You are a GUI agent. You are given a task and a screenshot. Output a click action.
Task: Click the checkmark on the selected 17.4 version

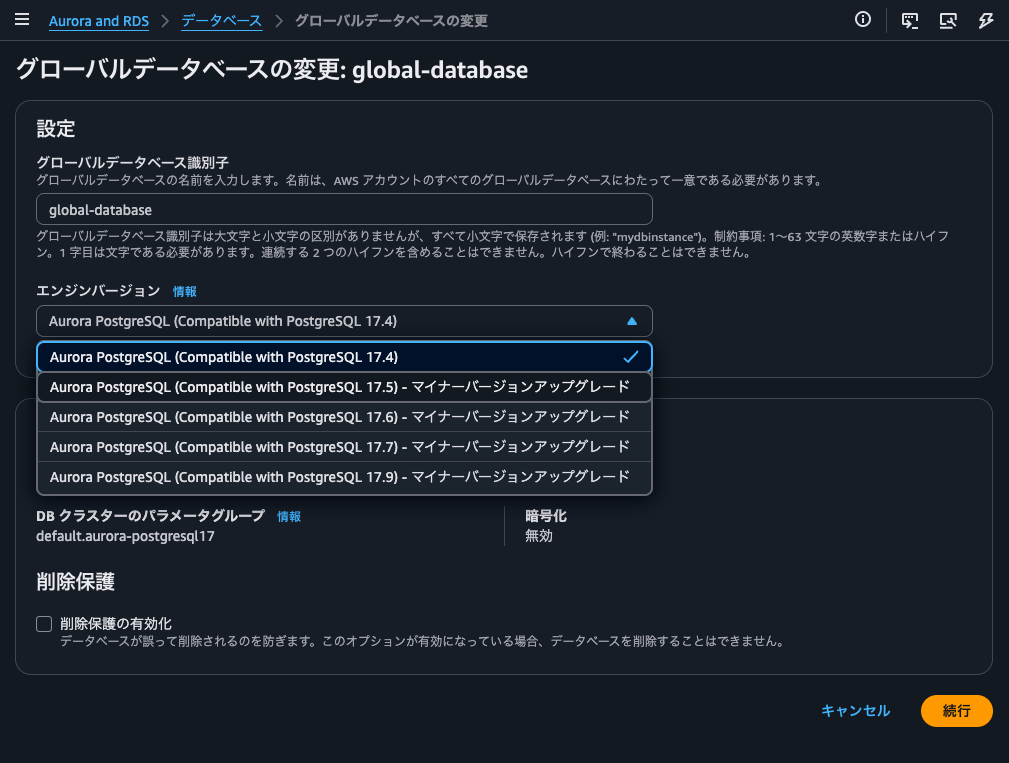[x=630, y=356]
